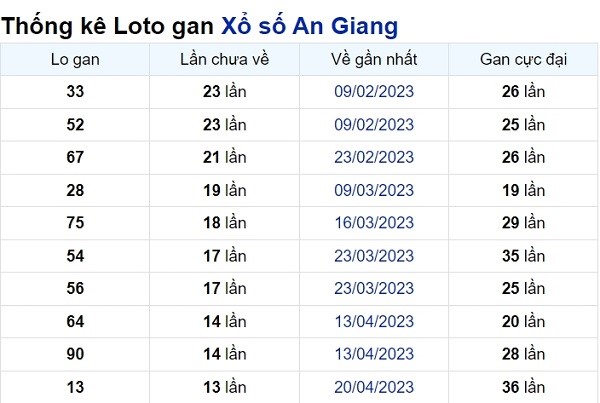Open the 23/03/2023 link in row 54

374,256
